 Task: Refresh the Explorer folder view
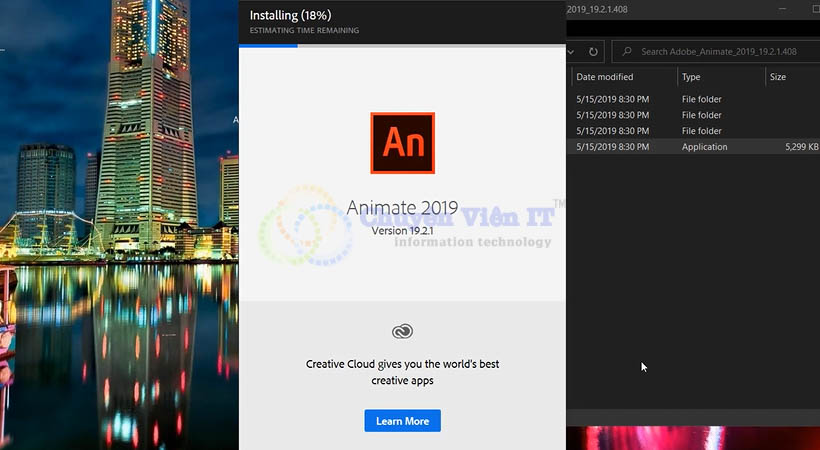click(593, 52)
